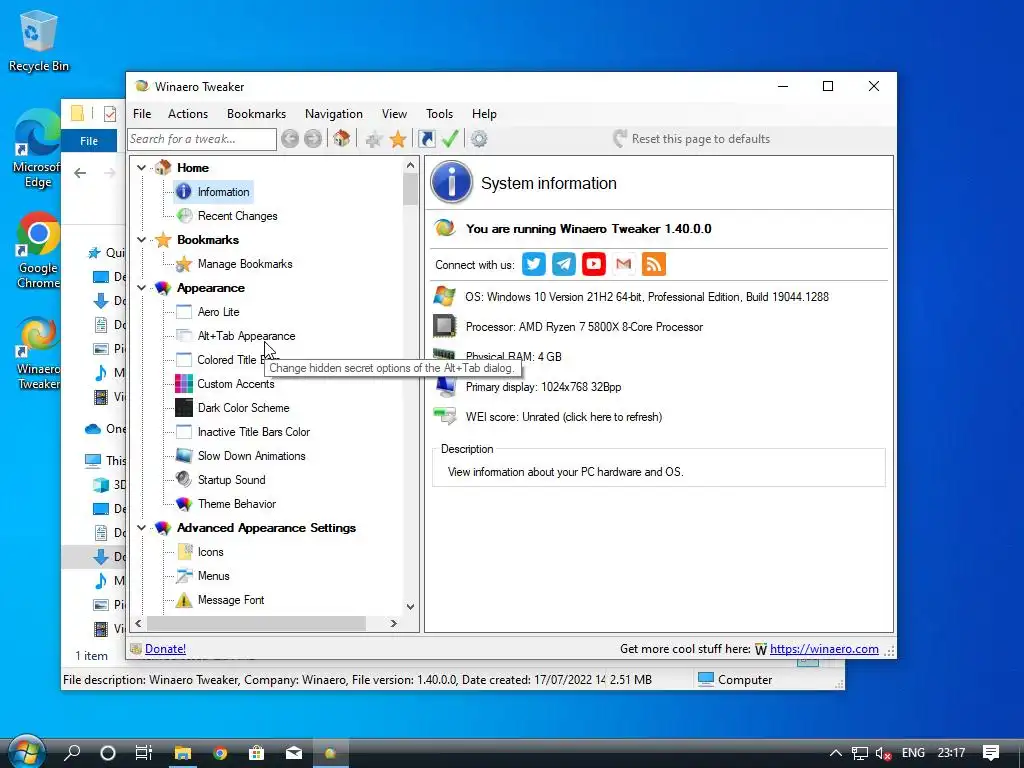Collapse the Bookmarks tree node
1024x768 pixels.
pos(141,240)
